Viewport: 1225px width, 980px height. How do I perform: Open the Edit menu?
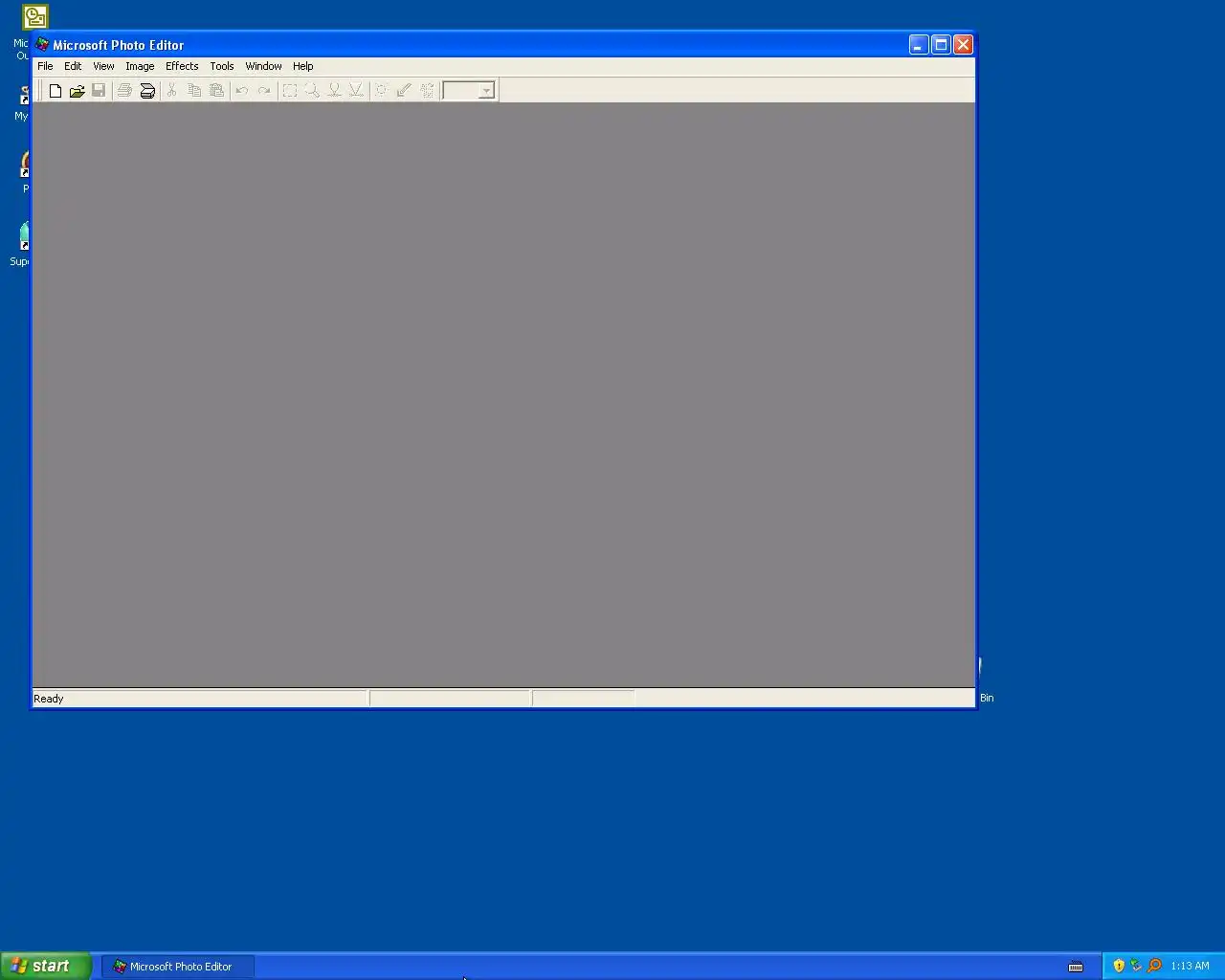tap(73, 66)
